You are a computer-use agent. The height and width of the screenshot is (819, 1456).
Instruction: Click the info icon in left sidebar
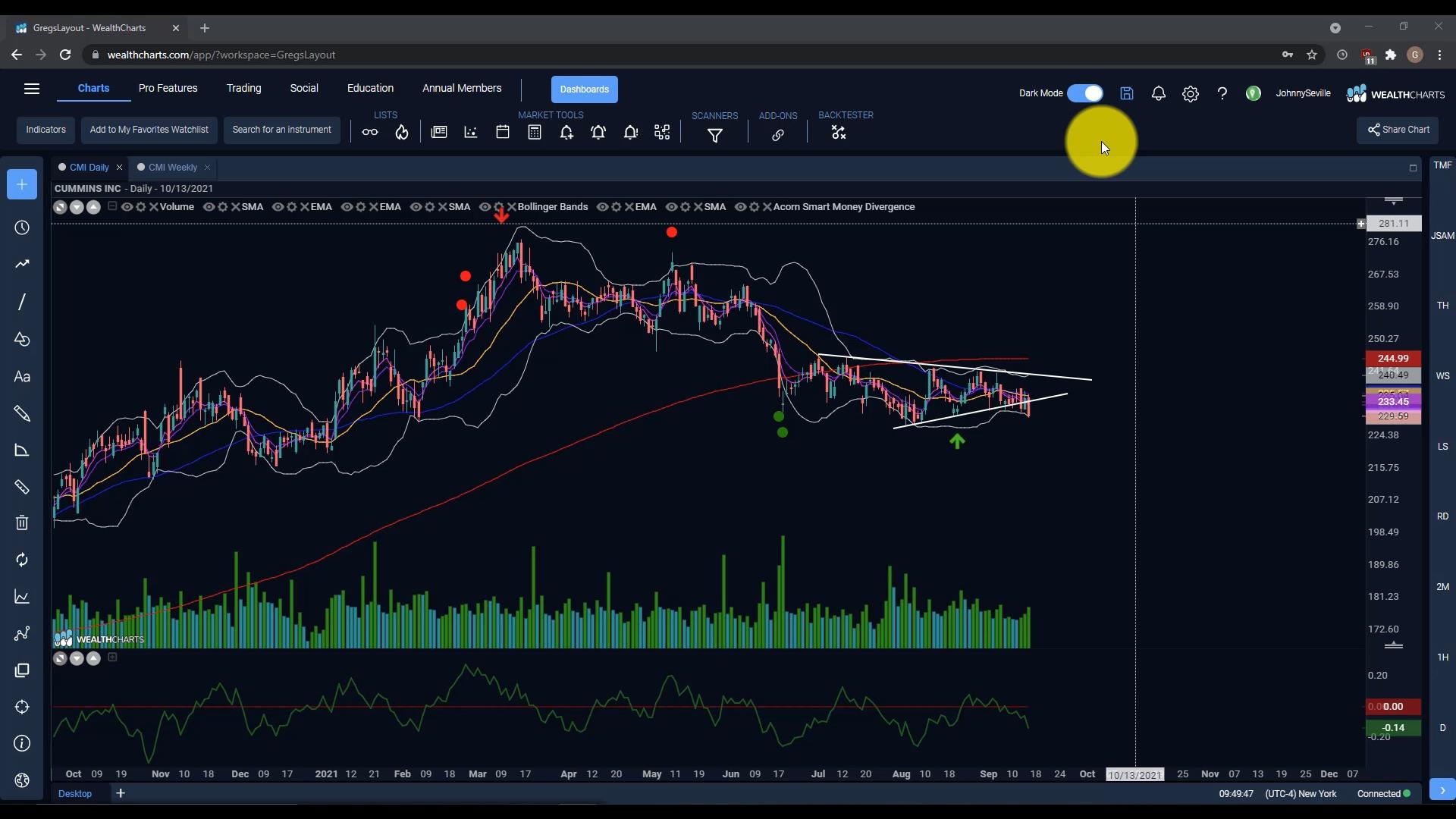point(22,743)
